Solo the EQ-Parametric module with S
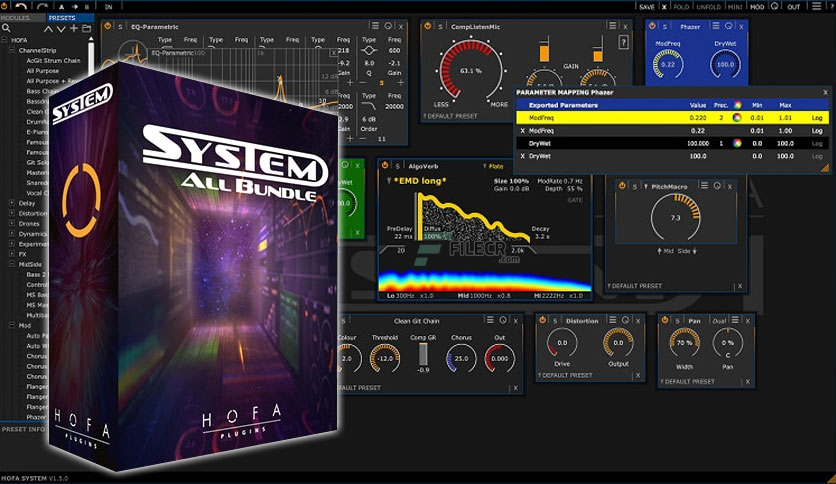836x484 pixels. coord(120,27)
